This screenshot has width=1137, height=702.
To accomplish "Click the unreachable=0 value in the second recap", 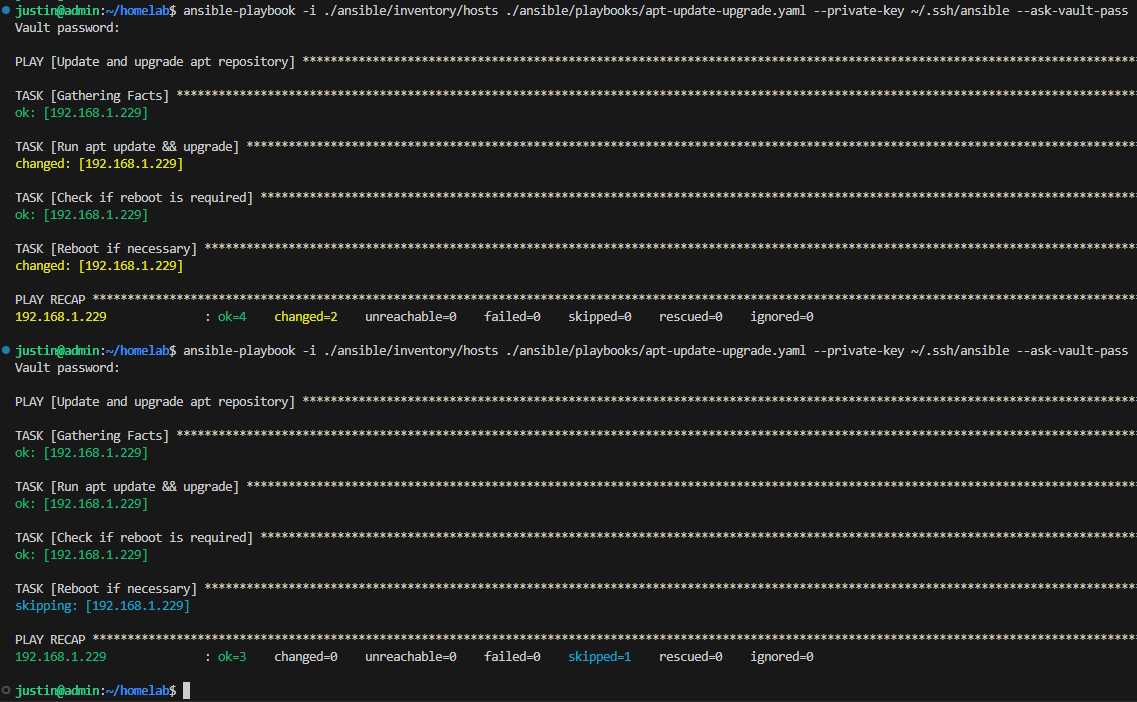I will click(x=410, y=657).
